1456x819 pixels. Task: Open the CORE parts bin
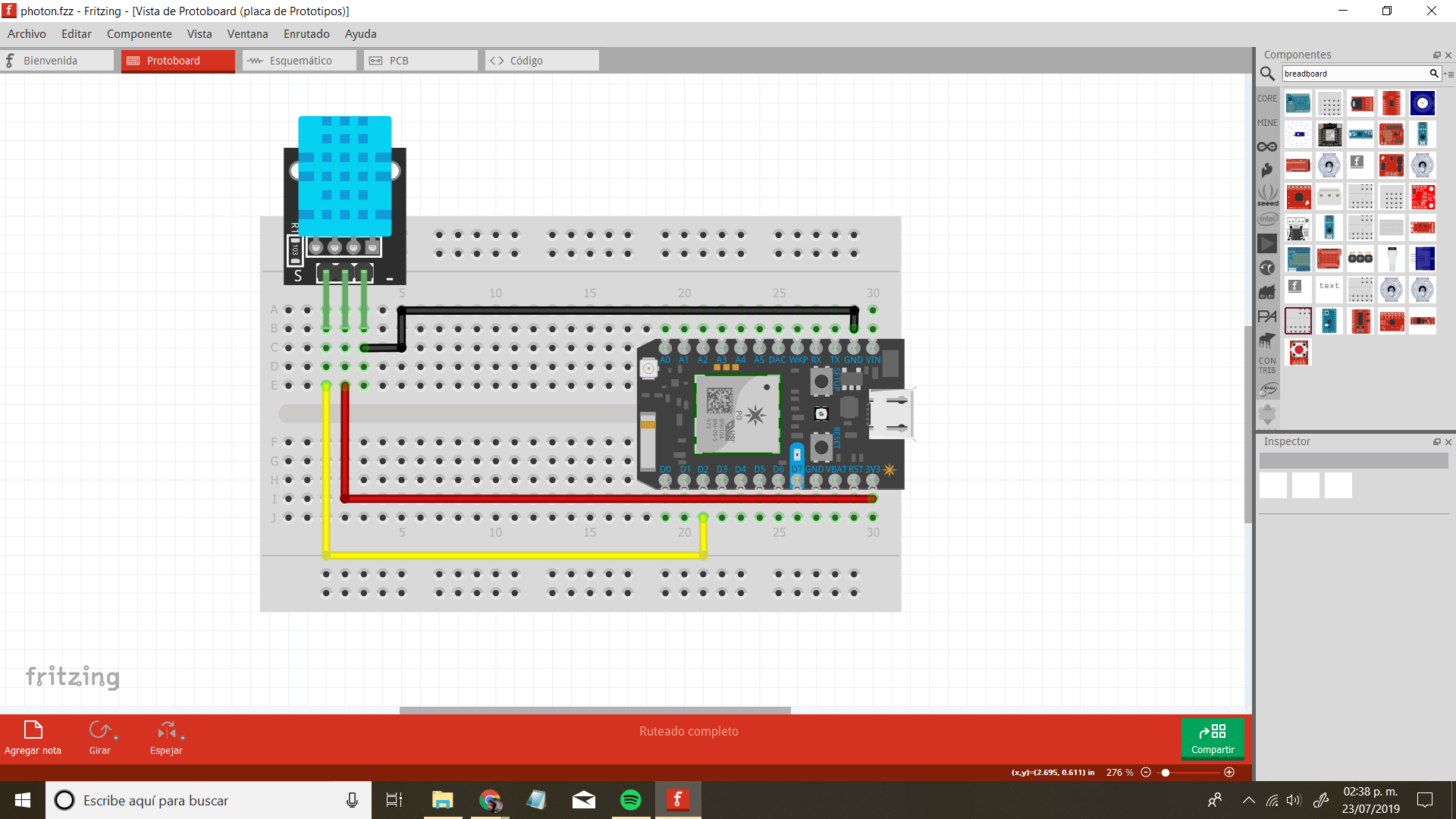[x=1267, y=99]
